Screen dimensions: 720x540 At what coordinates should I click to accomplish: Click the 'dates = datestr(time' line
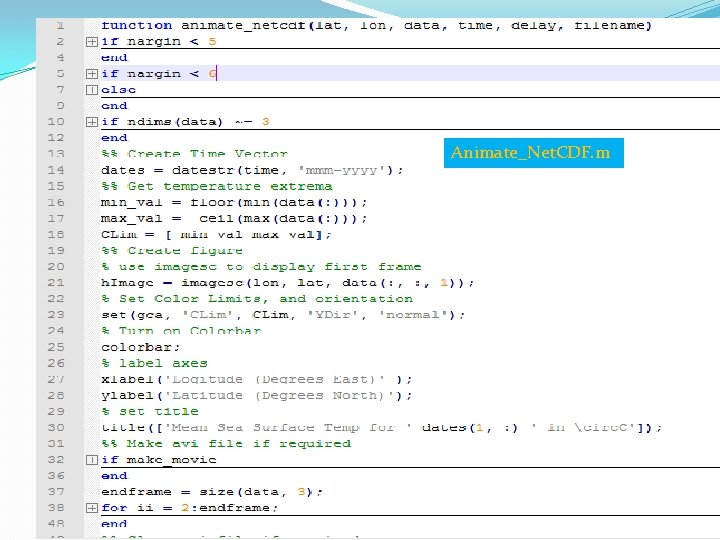[252, 170]
